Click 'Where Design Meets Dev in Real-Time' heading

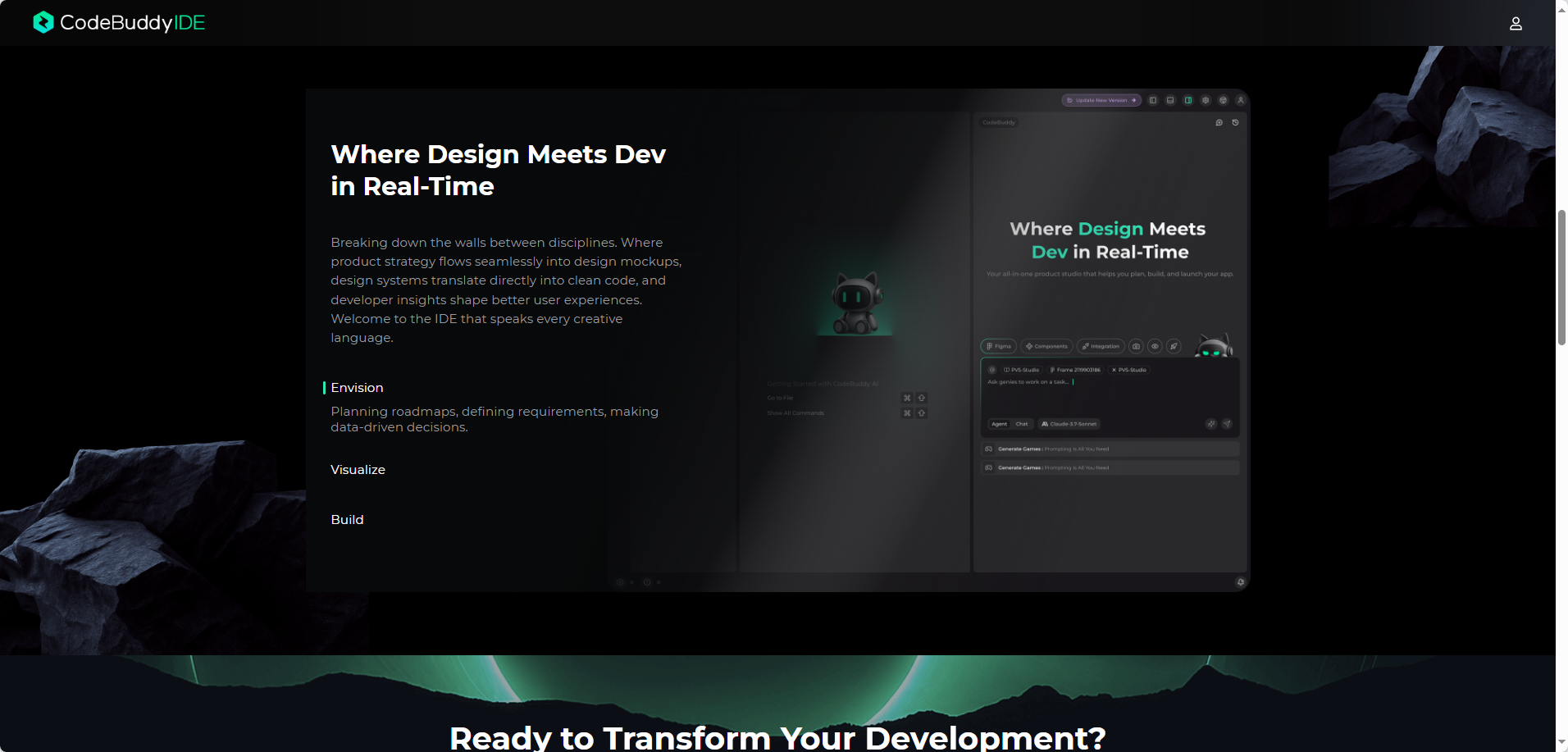tap(498, 171)
